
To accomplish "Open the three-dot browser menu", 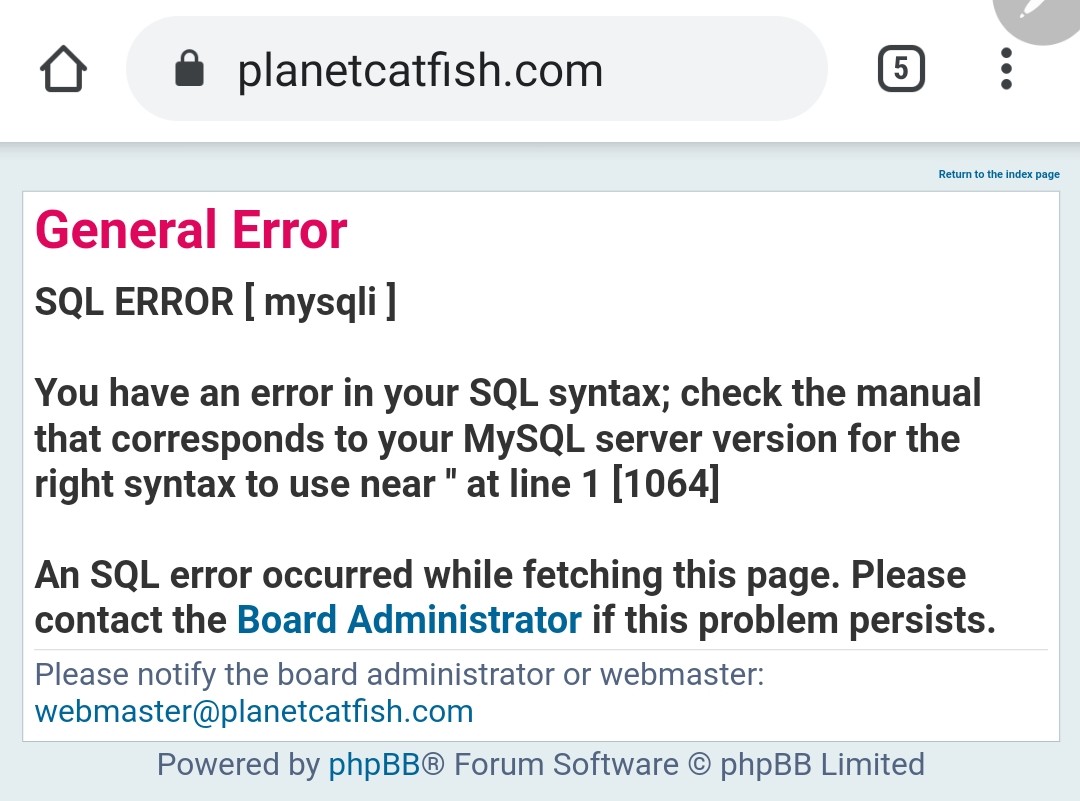I will [x=1006, y=69].
